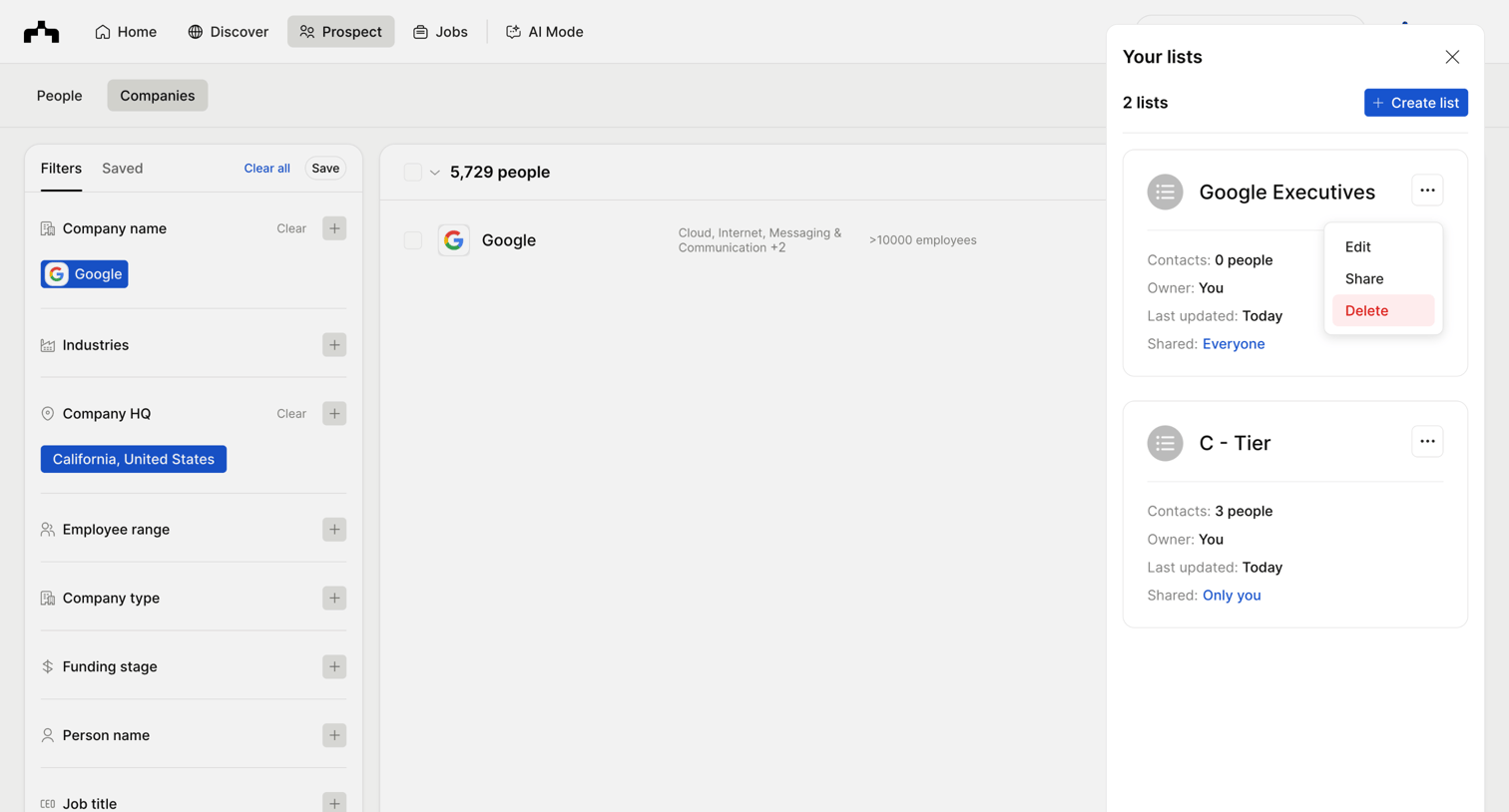This screenshot has width=1509, height=812.
Task: Add an Industries filter with plus icon
Action: click(x=334, y=345)
